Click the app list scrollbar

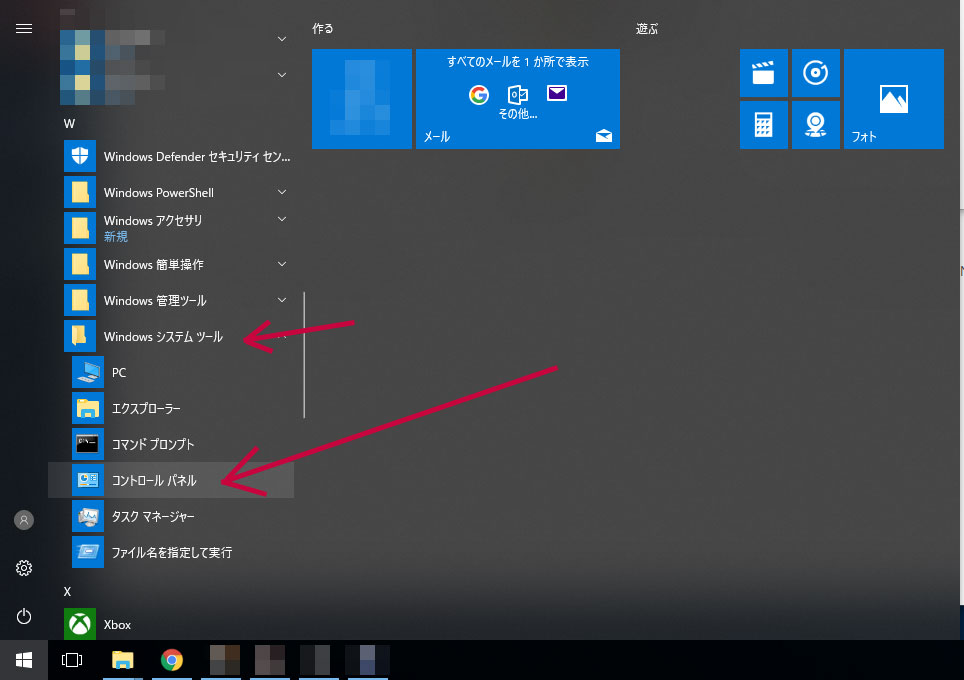point(304,355)
